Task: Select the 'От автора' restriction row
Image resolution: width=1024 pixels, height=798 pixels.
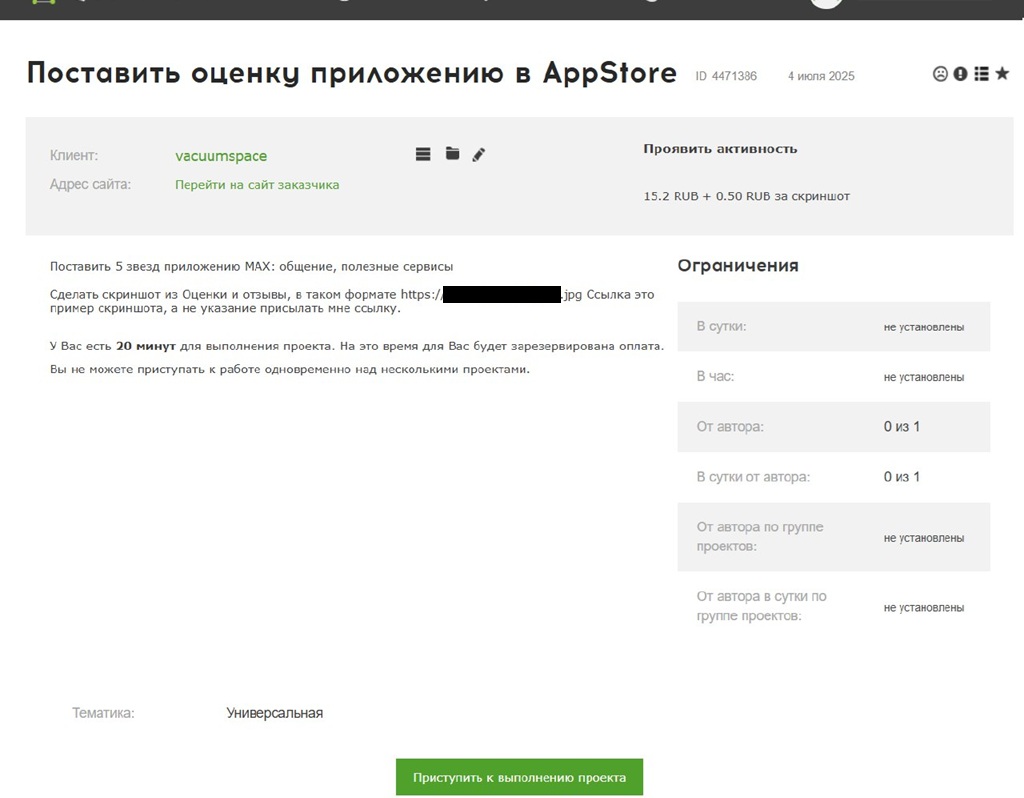Action: coord(833,427)
